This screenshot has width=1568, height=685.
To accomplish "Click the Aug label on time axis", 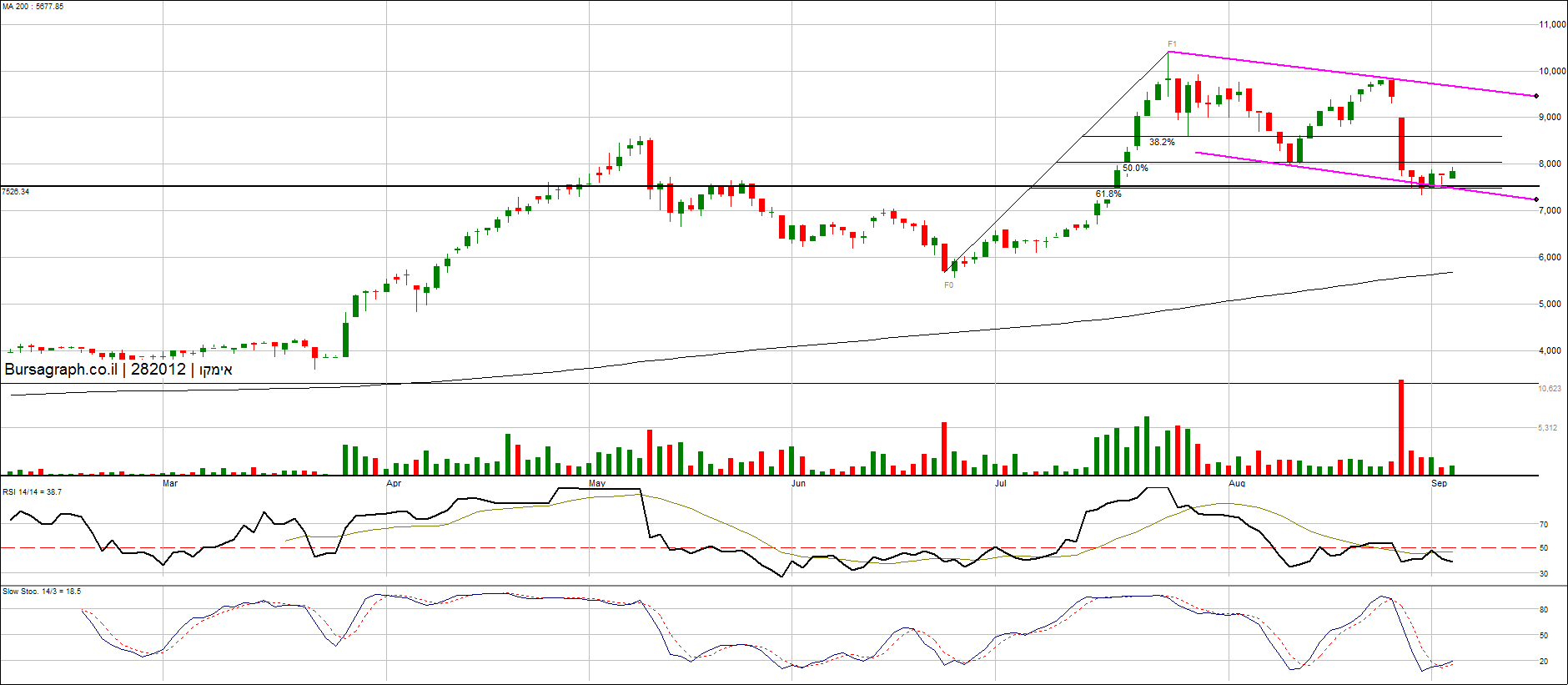I will [x=1237, y=484].
